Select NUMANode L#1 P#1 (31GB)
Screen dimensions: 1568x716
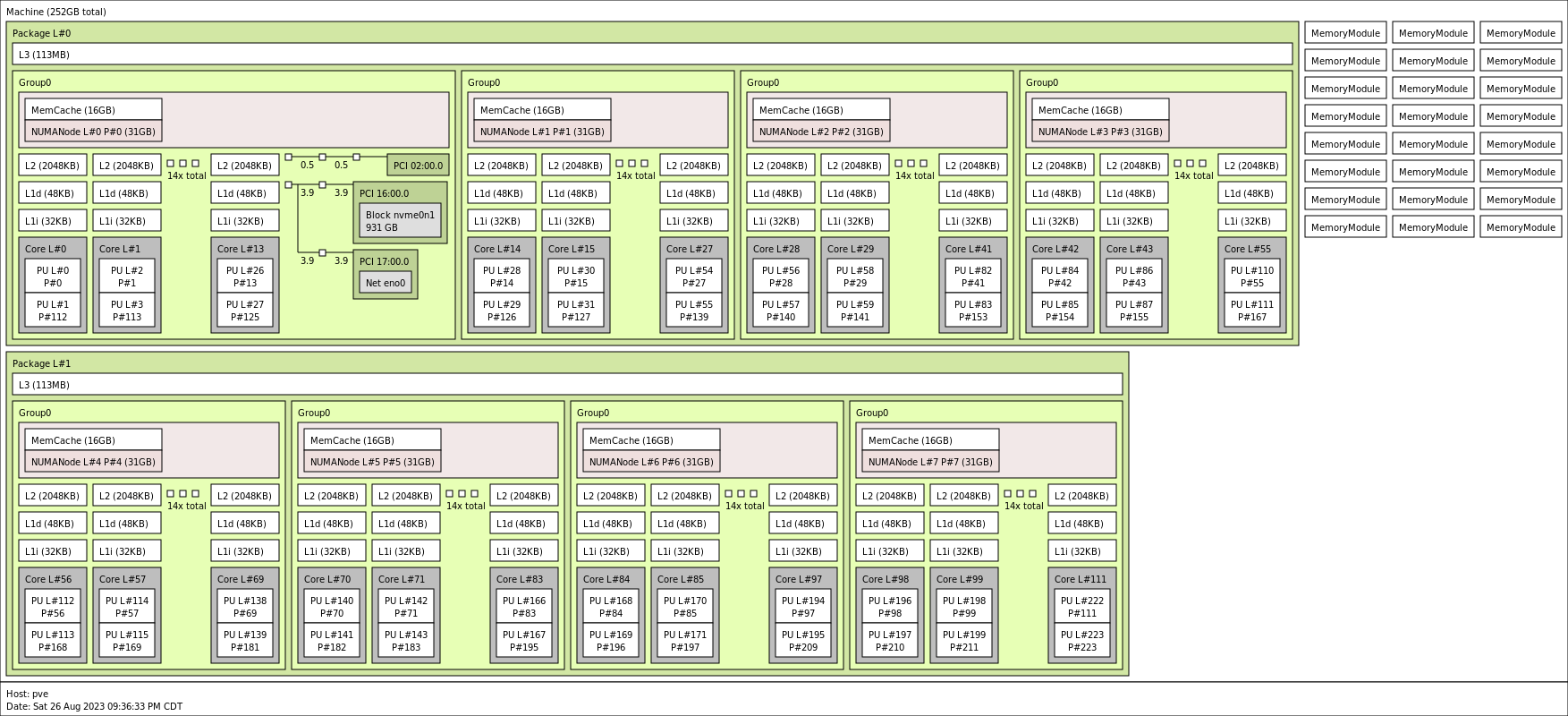tap(542, 132)
